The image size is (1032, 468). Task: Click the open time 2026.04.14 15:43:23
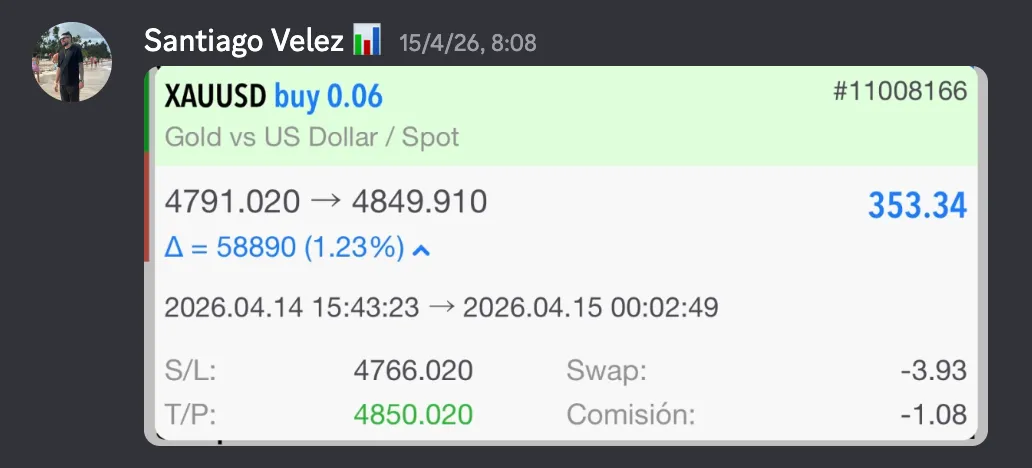(x=292, y=307)
